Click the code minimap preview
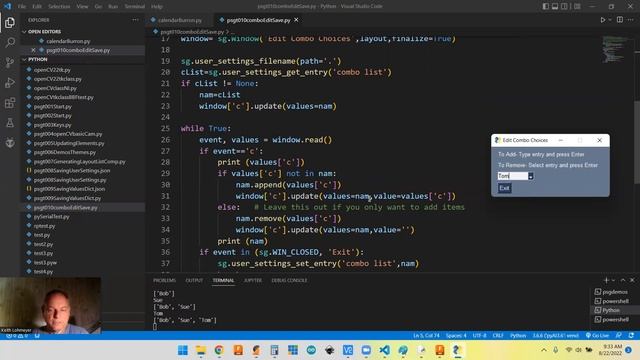640x360 pixels. (616, 49)
